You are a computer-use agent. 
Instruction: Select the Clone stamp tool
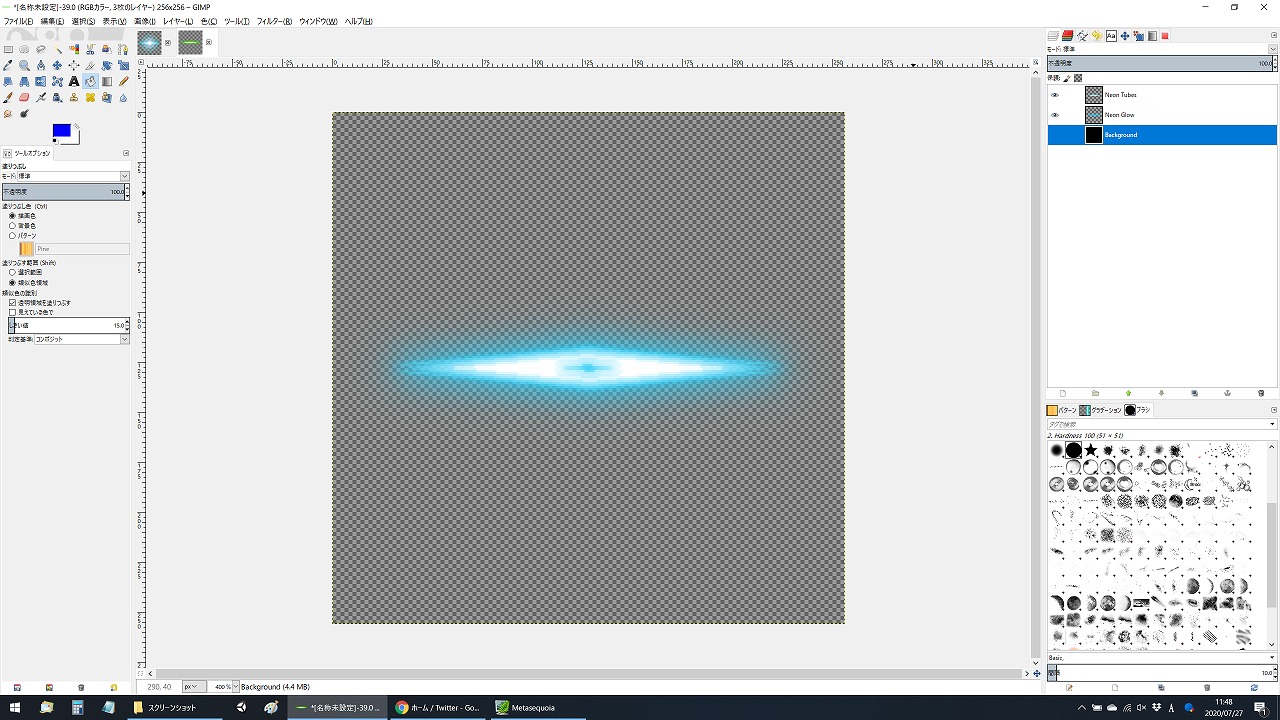coord(74,97)
